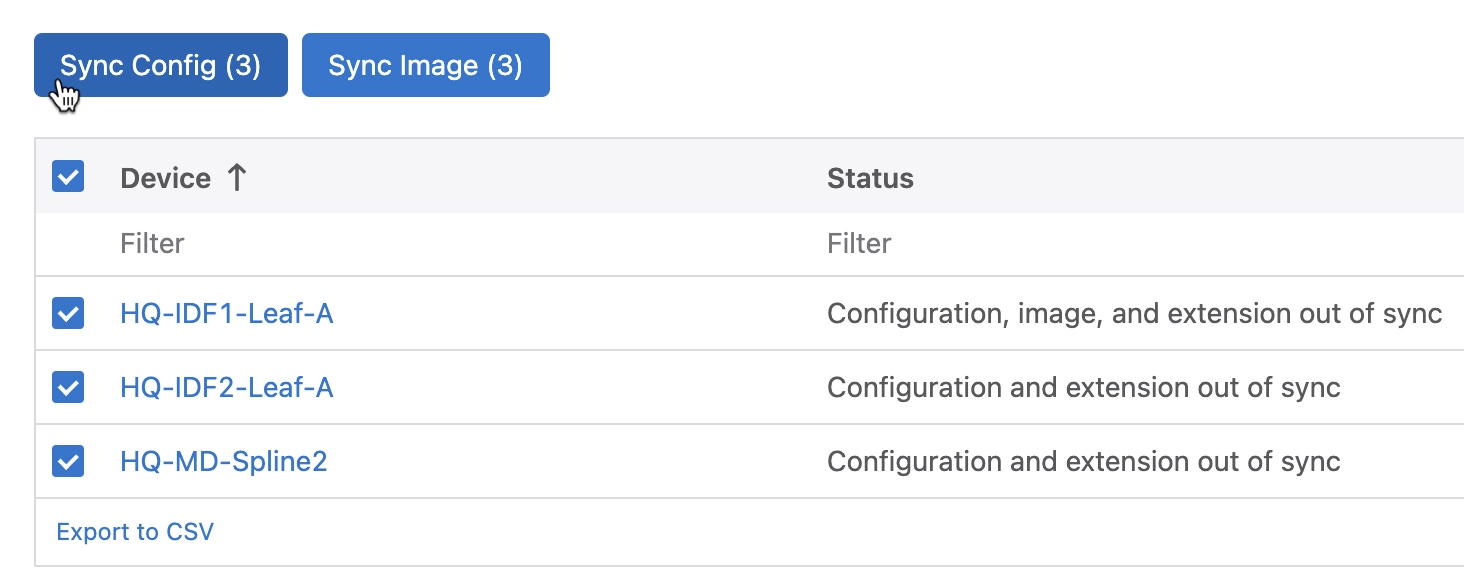Click the checkmark icon in HQ-IDF1-Leaf-A row

pos(68,314)
